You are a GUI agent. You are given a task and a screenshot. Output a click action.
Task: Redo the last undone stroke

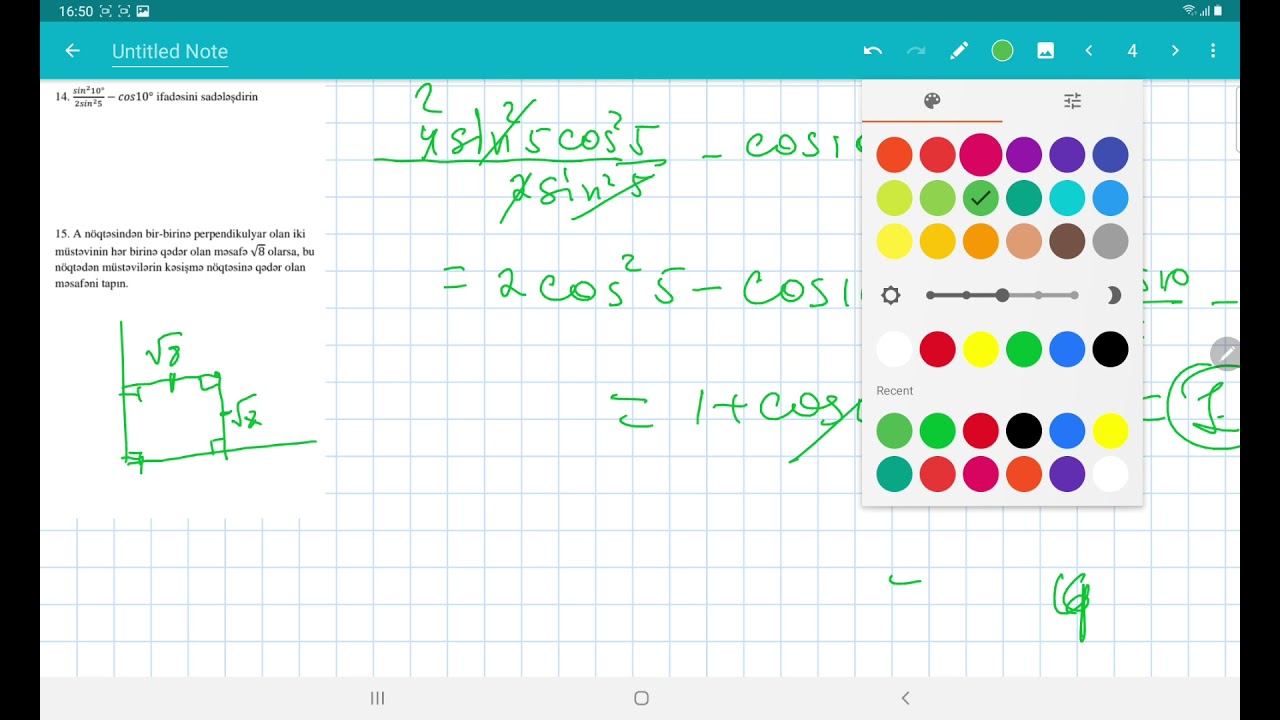pos(916,50)
